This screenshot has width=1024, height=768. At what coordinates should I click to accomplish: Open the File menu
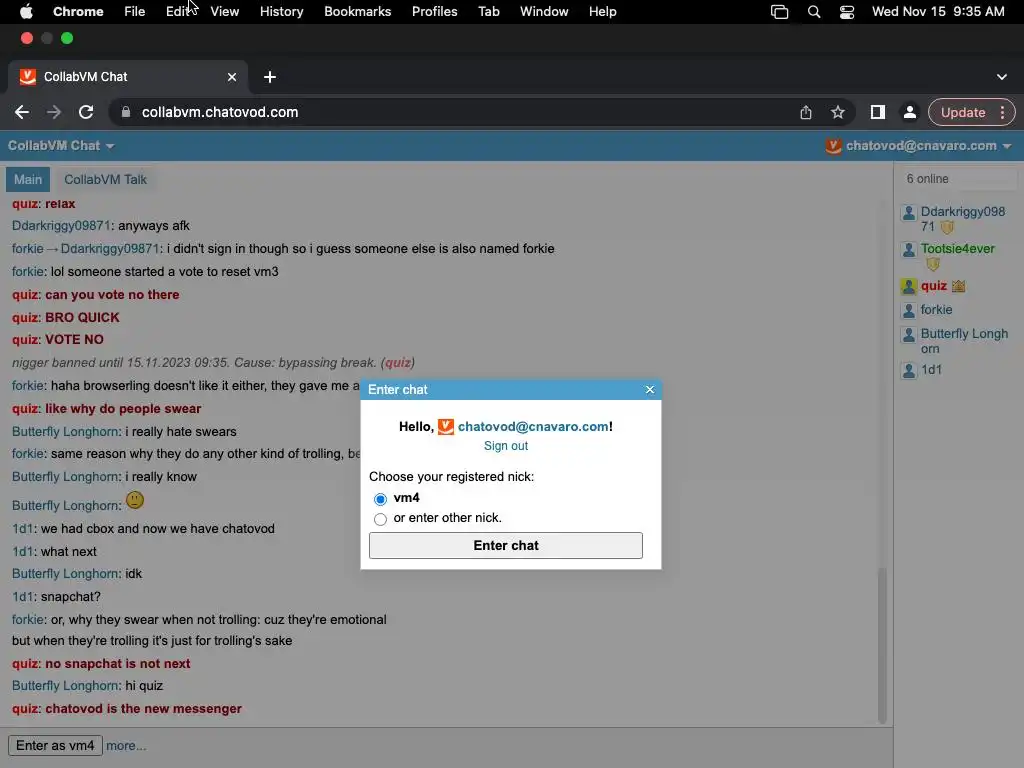[x=135, y=12]
